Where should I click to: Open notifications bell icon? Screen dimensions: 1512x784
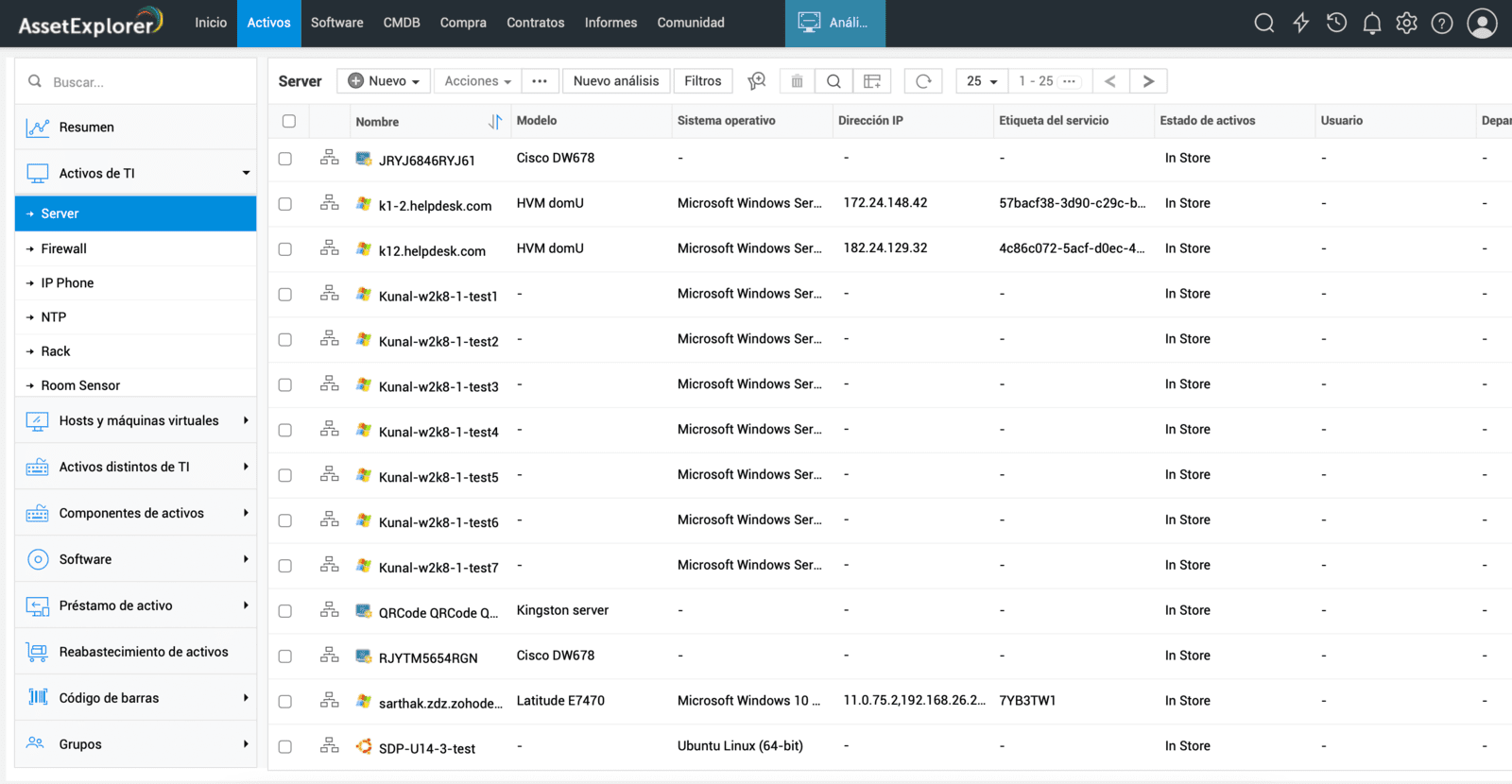pyautogui.click(x=1372, y=24)
